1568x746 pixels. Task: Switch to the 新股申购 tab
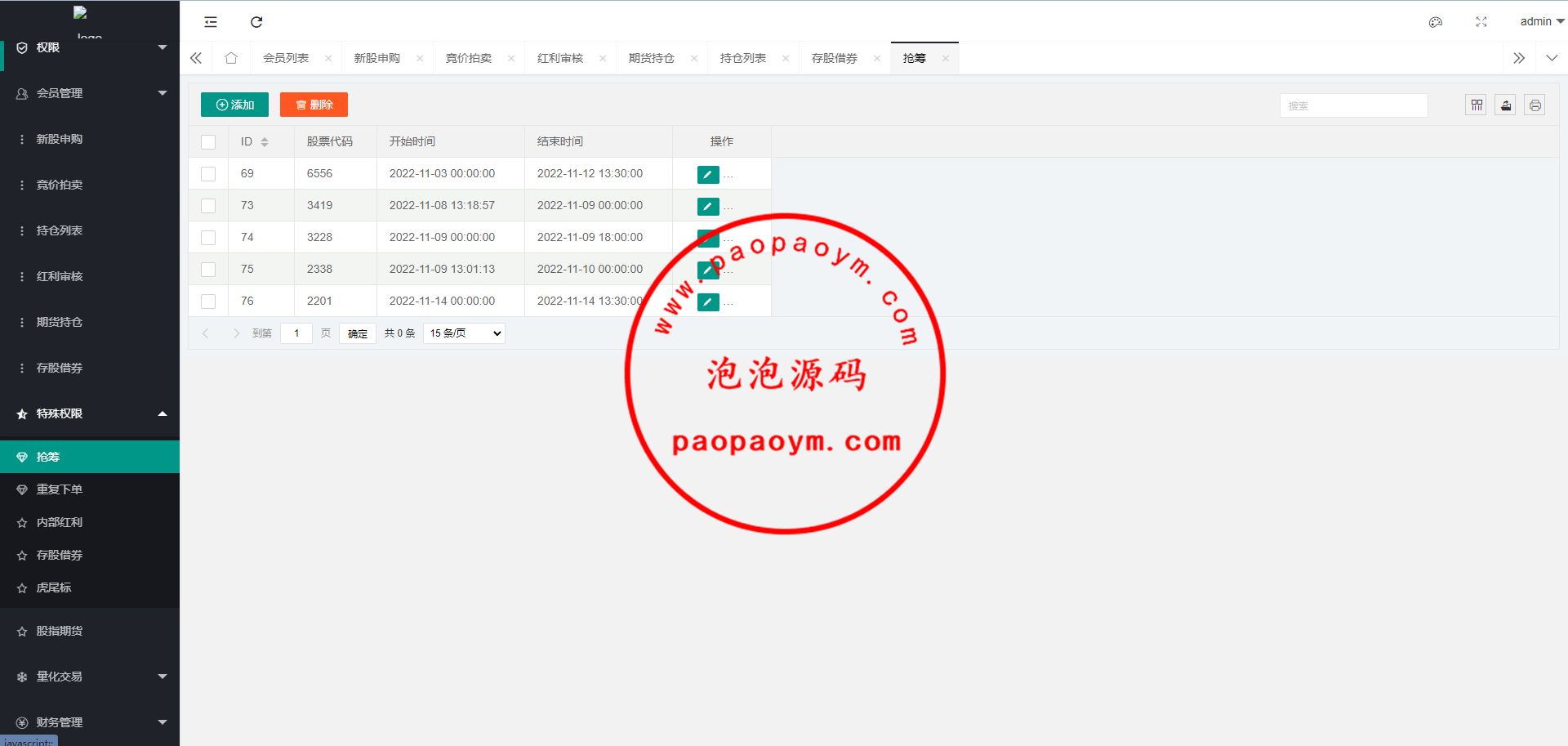pyautogui.click(x=377, y=58)
